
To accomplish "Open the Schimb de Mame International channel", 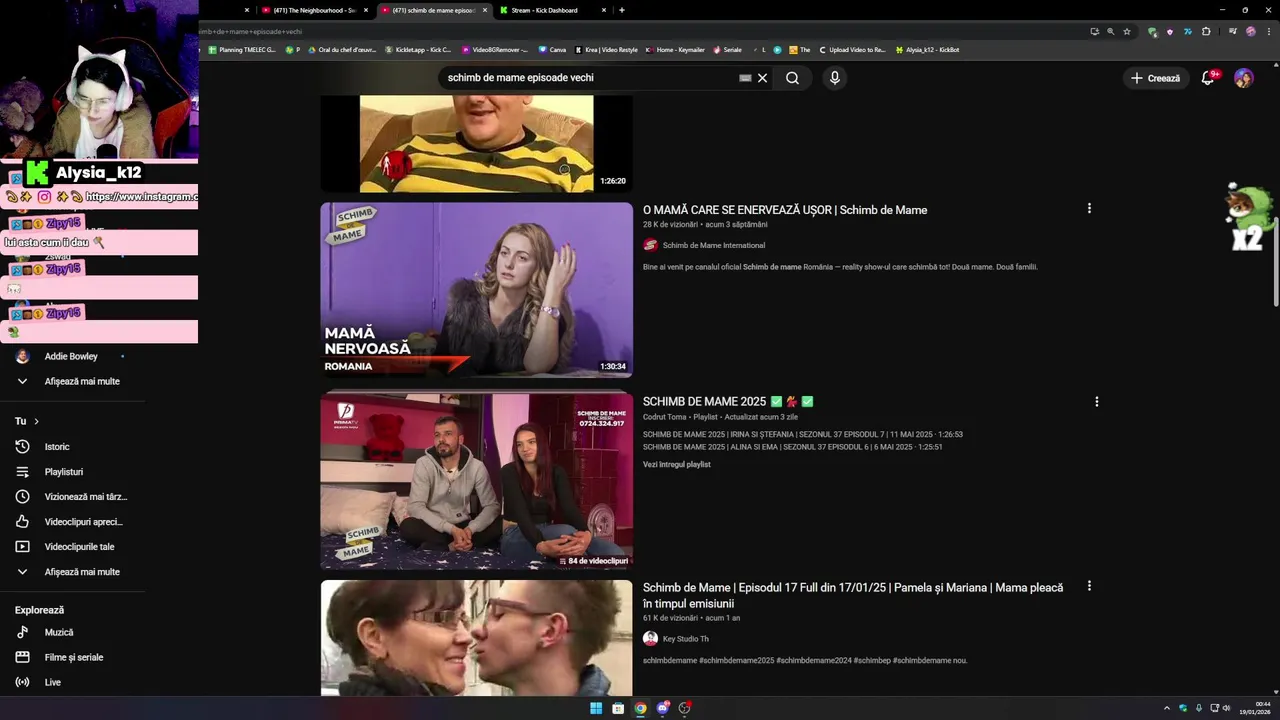I will click(x=713, y=245).
